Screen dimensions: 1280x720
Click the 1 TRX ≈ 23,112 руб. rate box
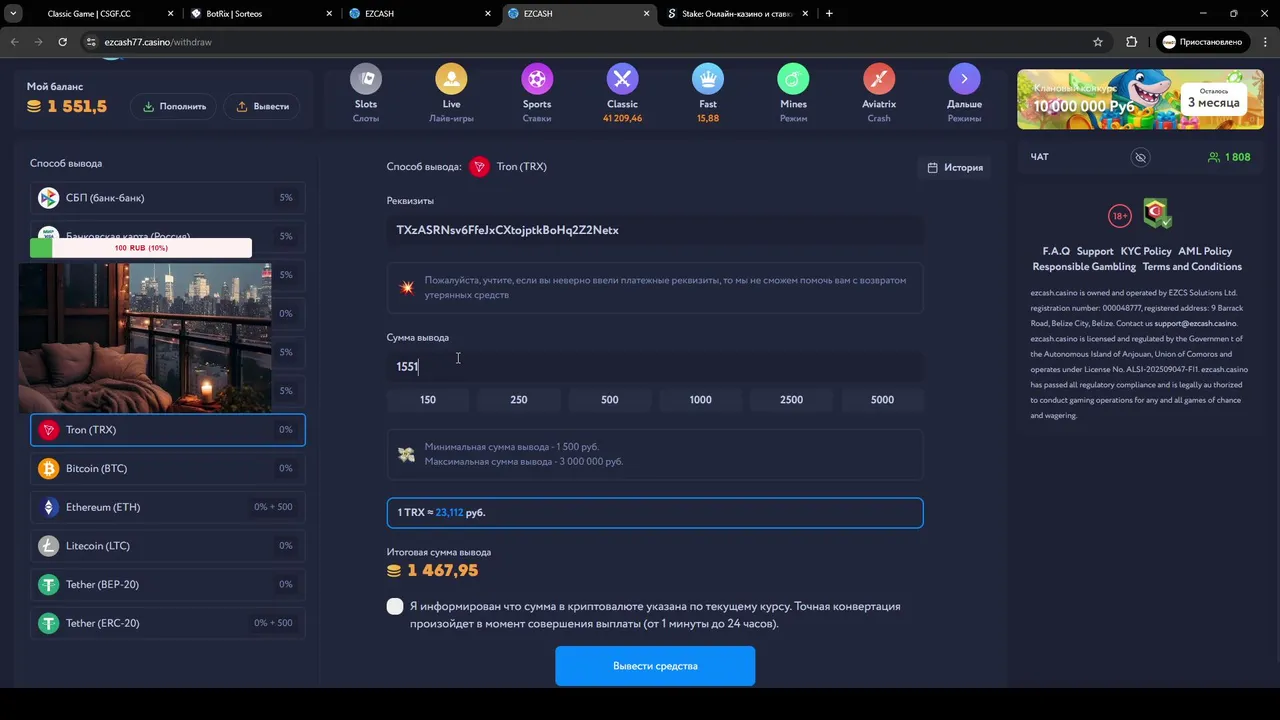(x=655, y=512)
